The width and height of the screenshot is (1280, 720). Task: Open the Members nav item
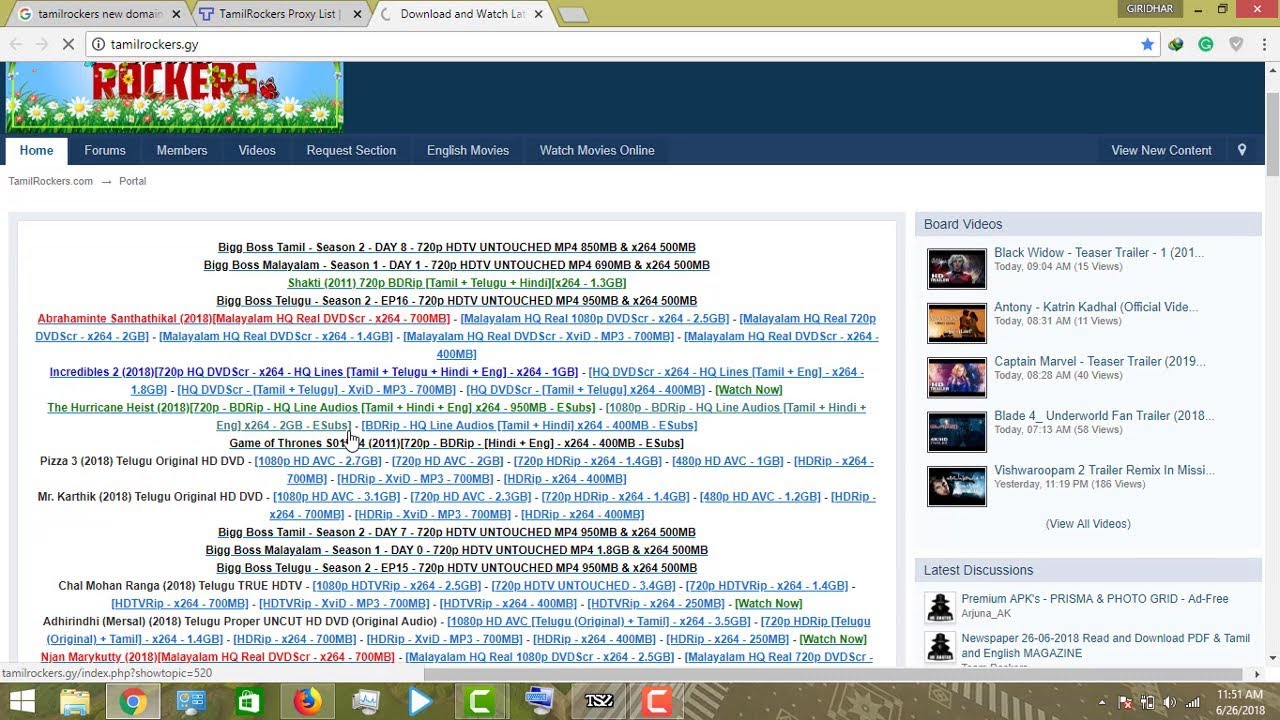coord(182,150)
